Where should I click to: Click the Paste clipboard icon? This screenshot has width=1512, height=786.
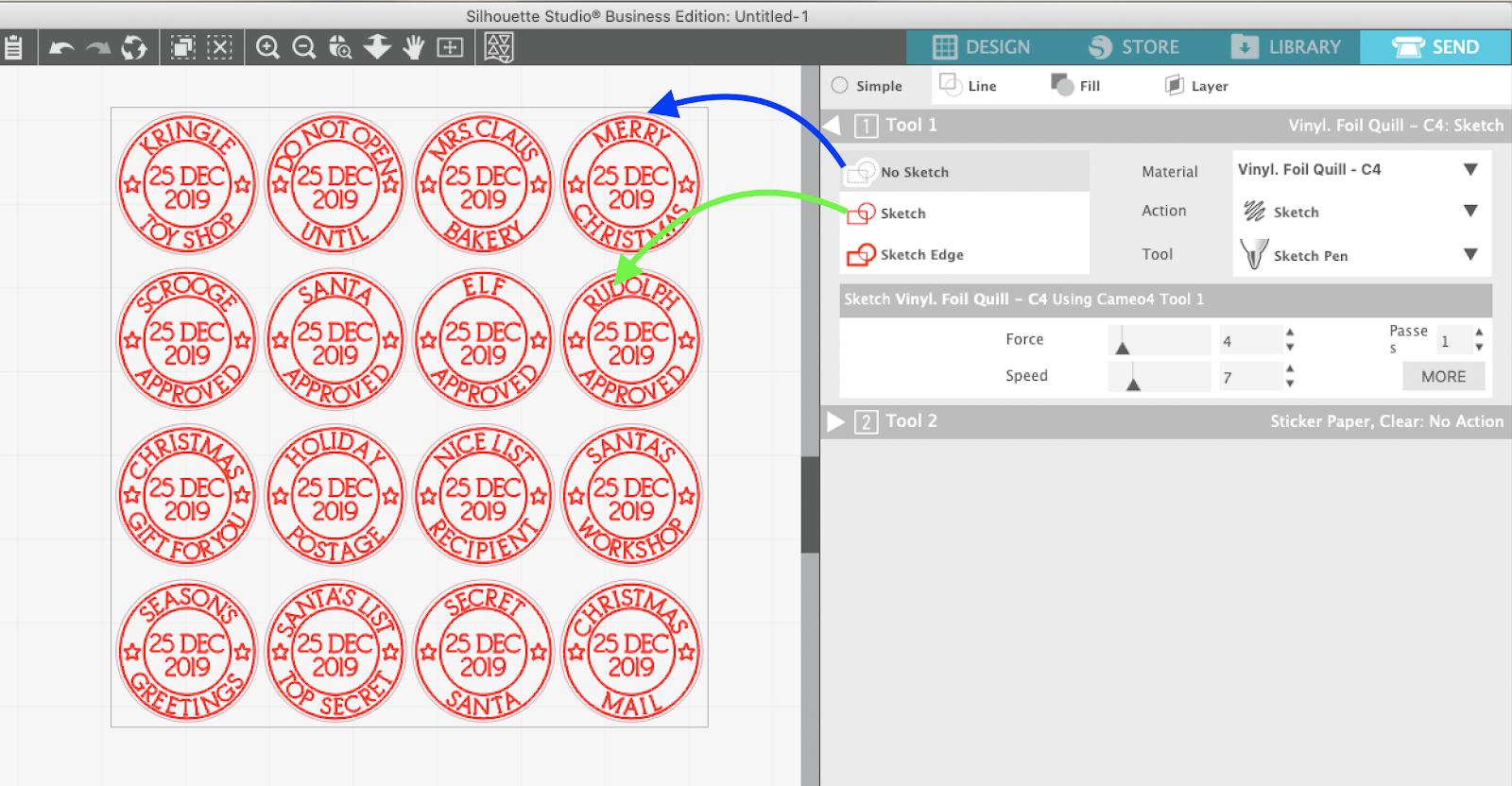point(13,47)
